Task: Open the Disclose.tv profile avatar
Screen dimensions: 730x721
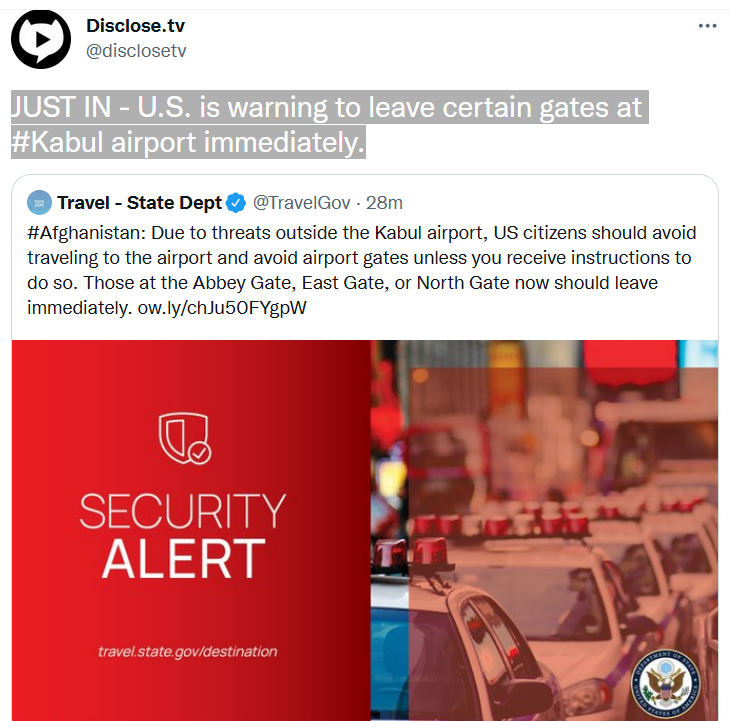Action: (x=41, y=40)
